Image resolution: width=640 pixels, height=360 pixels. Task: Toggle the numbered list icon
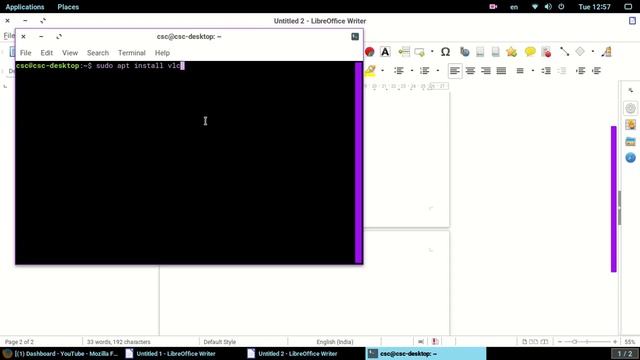(424, 71)
